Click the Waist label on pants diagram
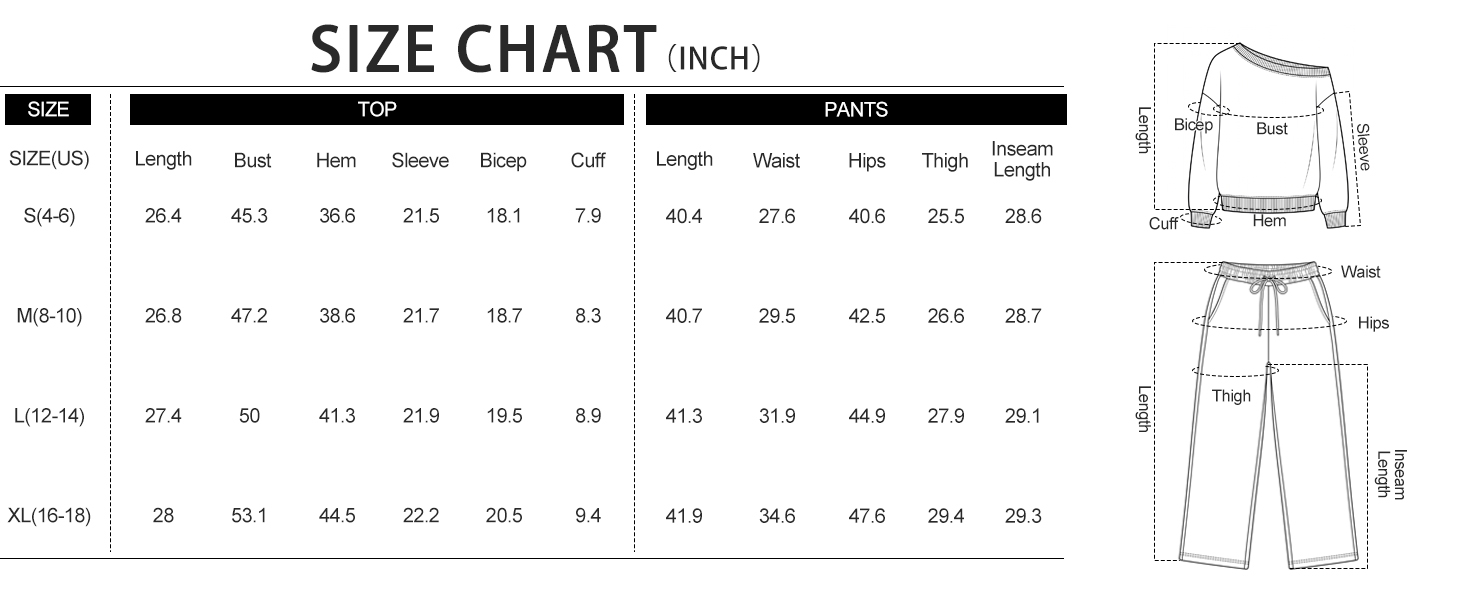The height and width of the screenshot is (600, 1464). point(1360,272)
